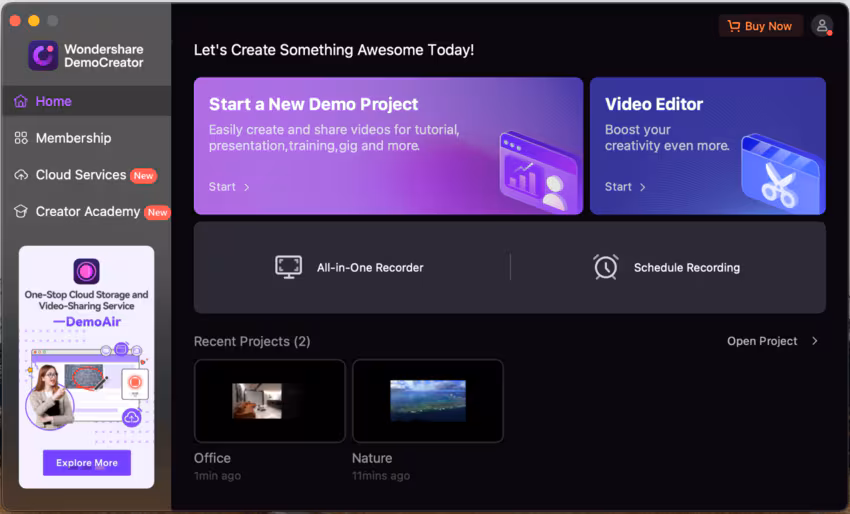Click the DemoAir app icon in the promo card

86,271
